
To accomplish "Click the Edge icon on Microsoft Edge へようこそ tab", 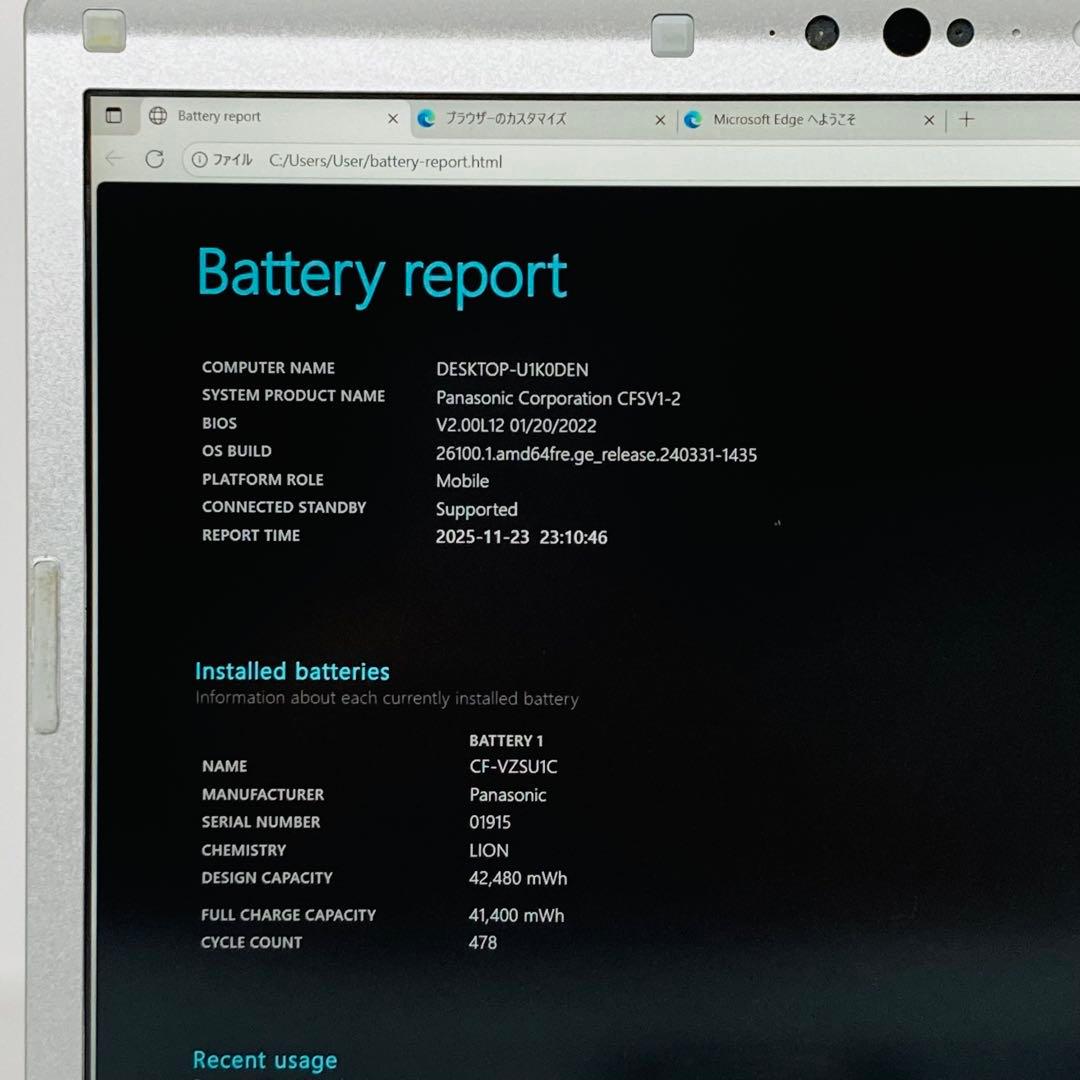I will coord(694,120).
